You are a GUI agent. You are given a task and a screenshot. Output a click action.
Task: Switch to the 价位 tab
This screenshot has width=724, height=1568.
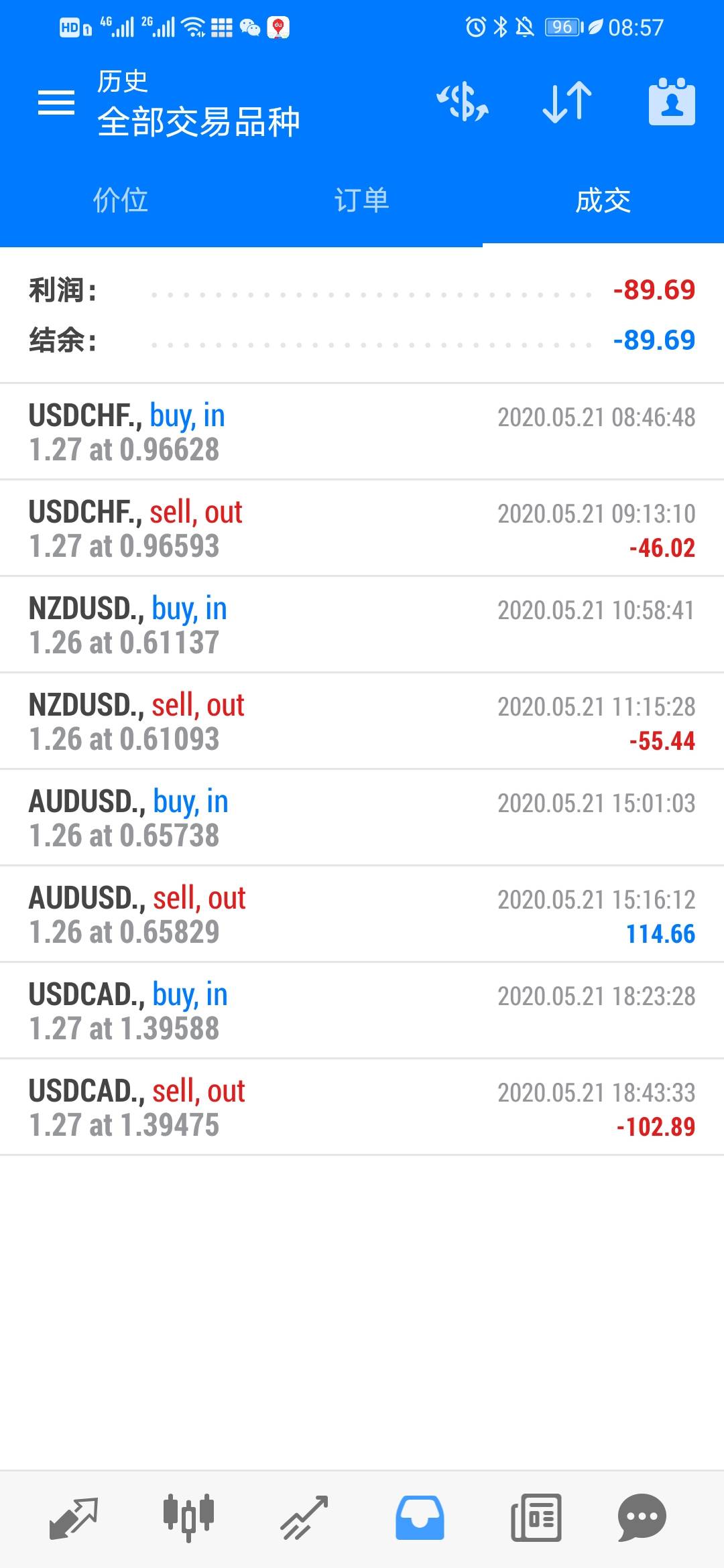(x=121, y=200)
